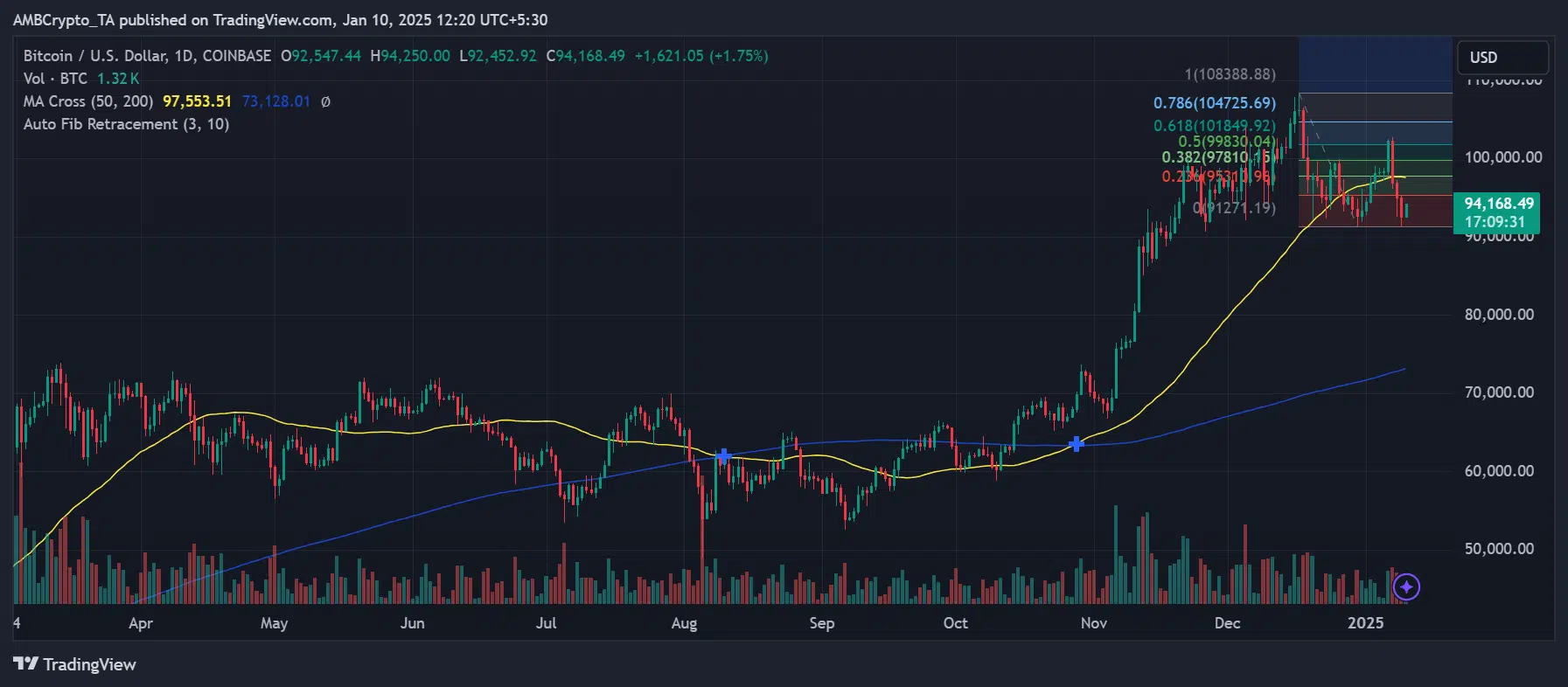Viewport: 1568px width, 687px height.
Task: Click the AMBCrypto_TA published attribution text
Action: pyautogui.click(x=281, y=20)
